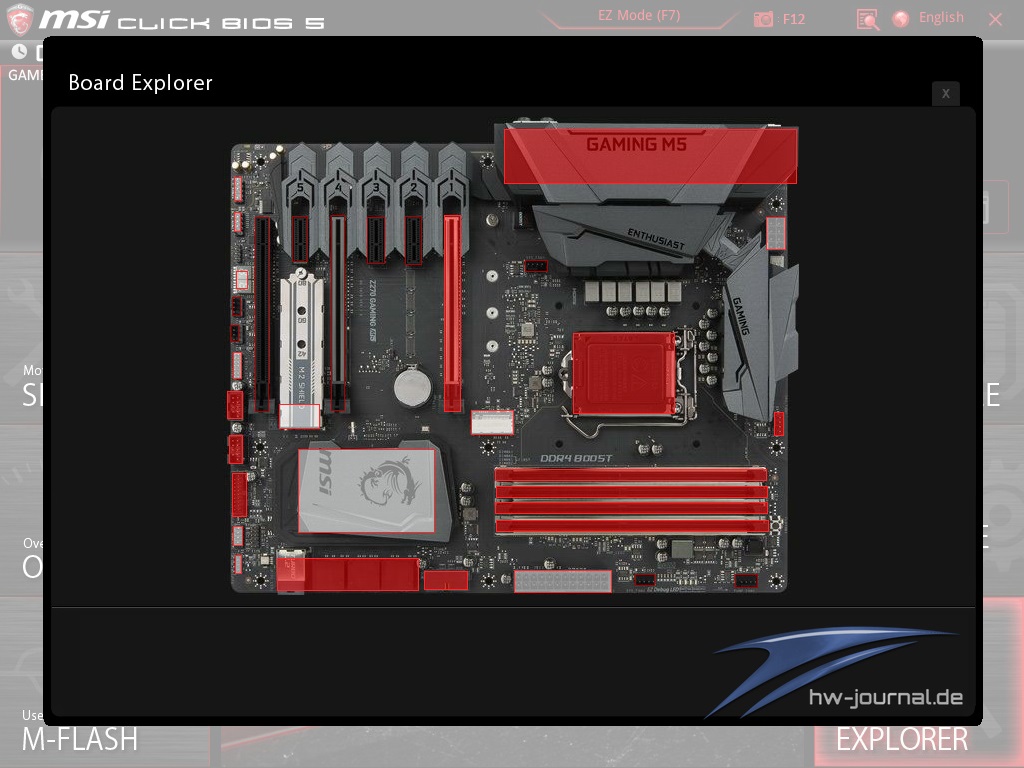Change language via the English label
This screenshot has width=1024, height=768.
coord(941,18)
